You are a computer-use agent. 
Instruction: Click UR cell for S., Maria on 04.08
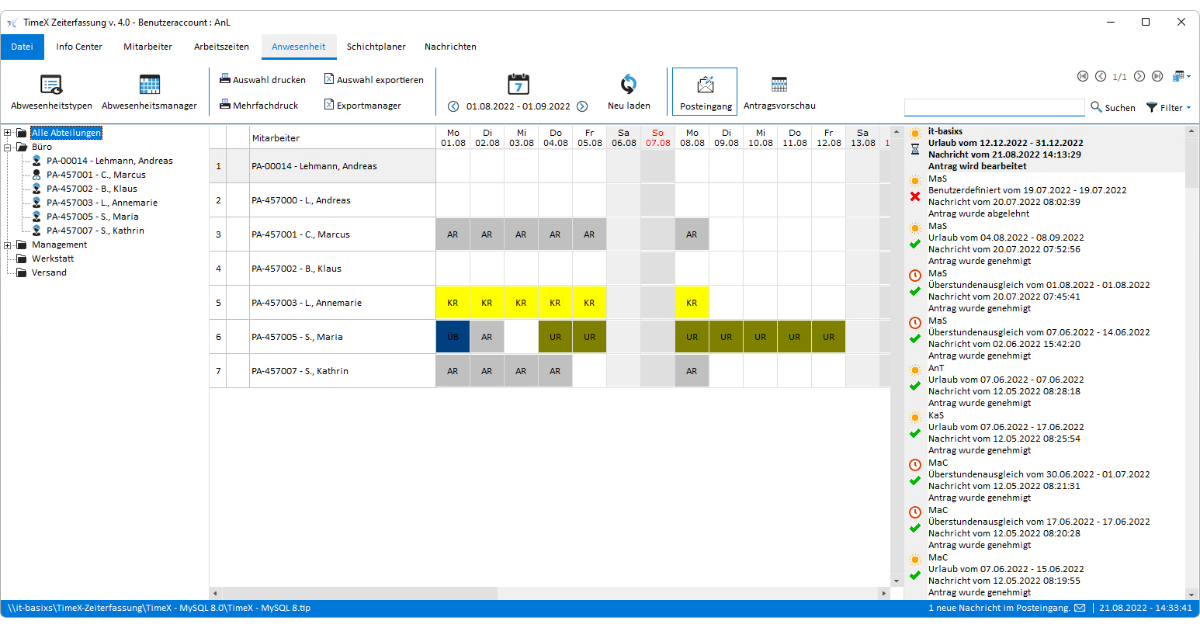pos(555,337)
